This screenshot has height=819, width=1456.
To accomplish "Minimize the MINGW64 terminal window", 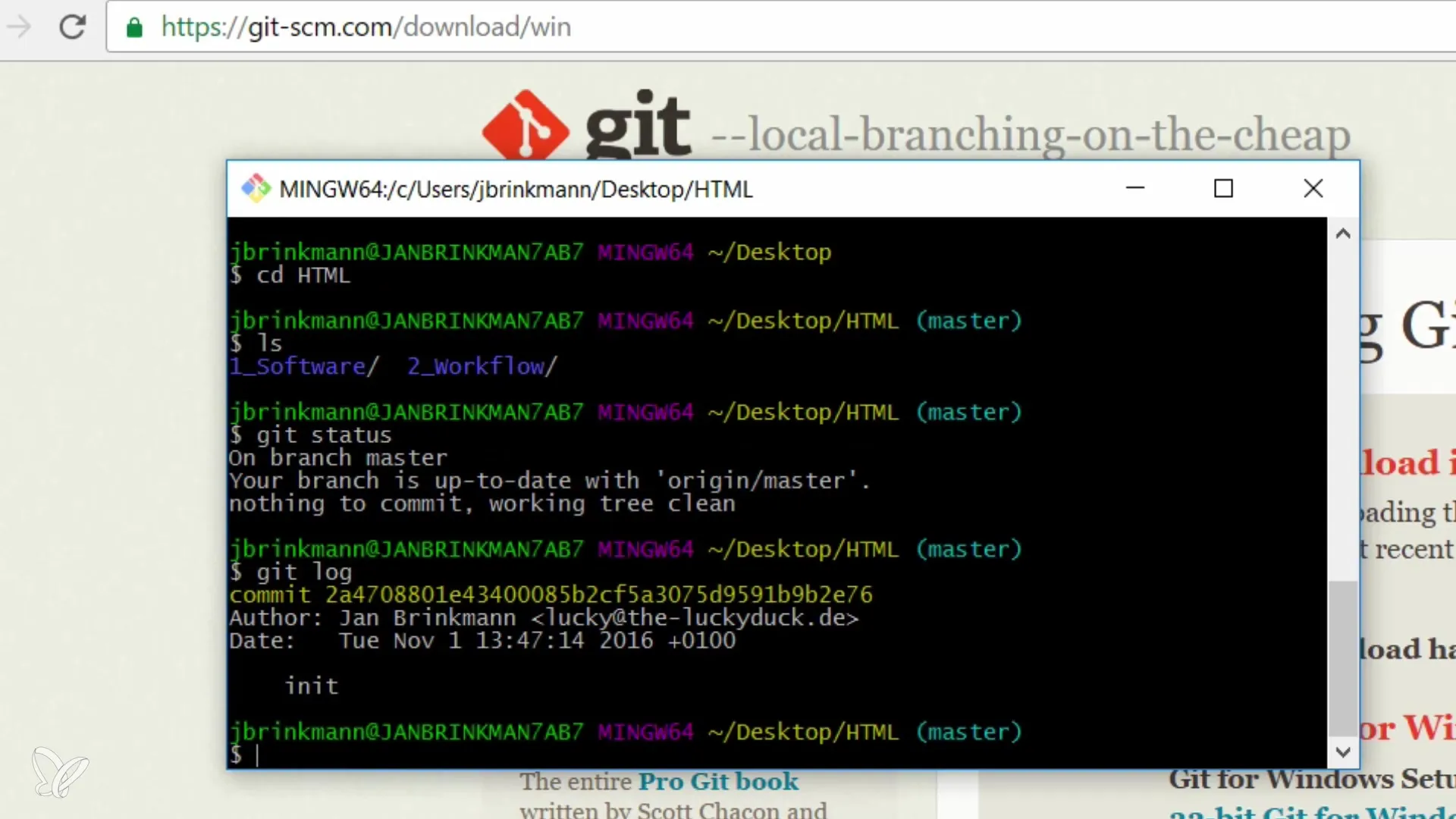I will click(1135, 188).
